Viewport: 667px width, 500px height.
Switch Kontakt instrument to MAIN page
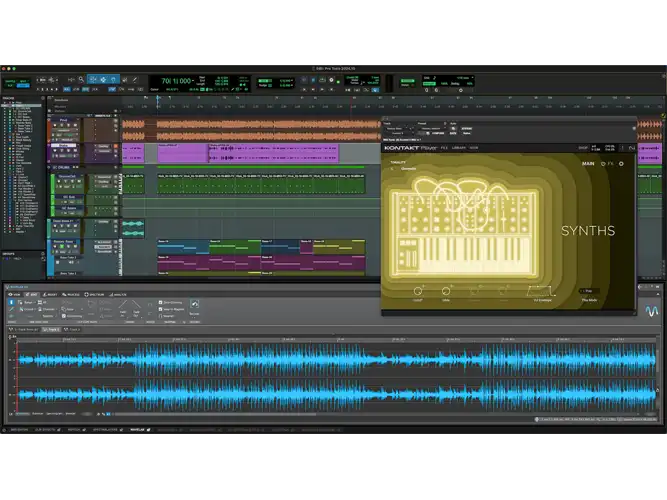click(588, 164)
